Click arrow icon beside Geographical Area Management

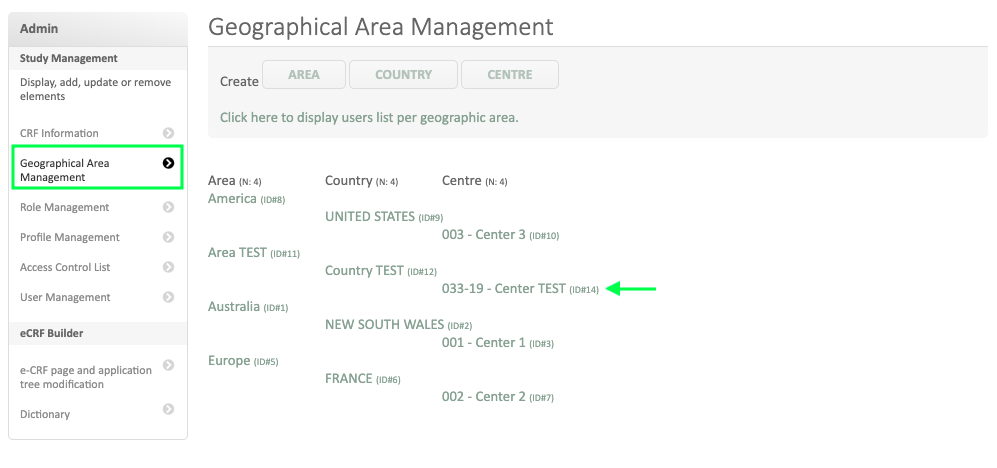[x=168, y=163]
